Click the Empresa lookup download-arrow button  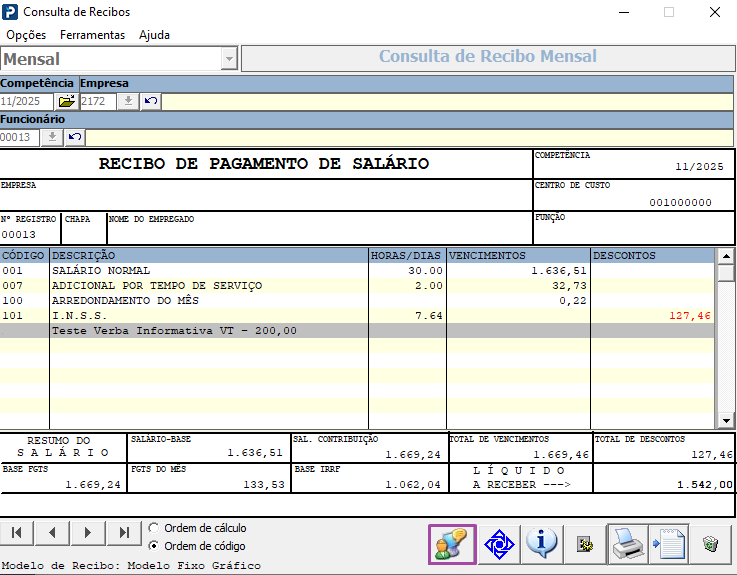[128, 101]
